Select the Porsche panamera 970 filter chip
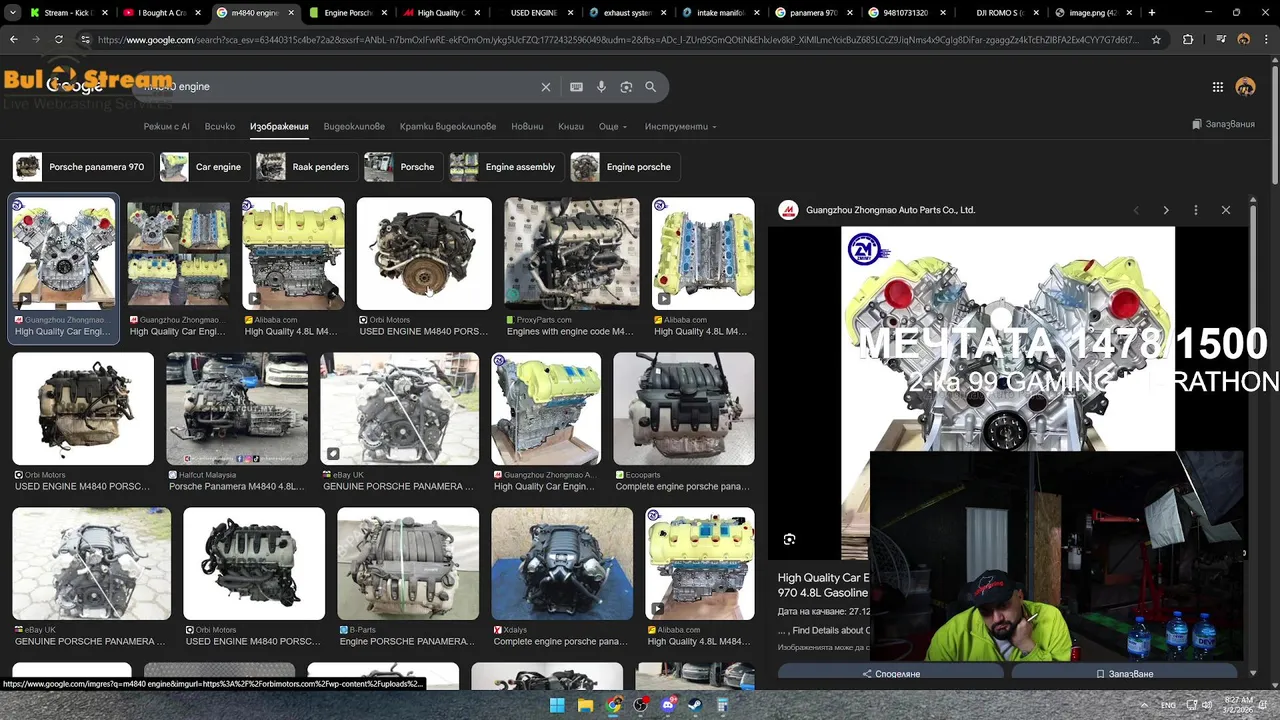Screen dimensions: 1280x720 click(x=84, y=167)
